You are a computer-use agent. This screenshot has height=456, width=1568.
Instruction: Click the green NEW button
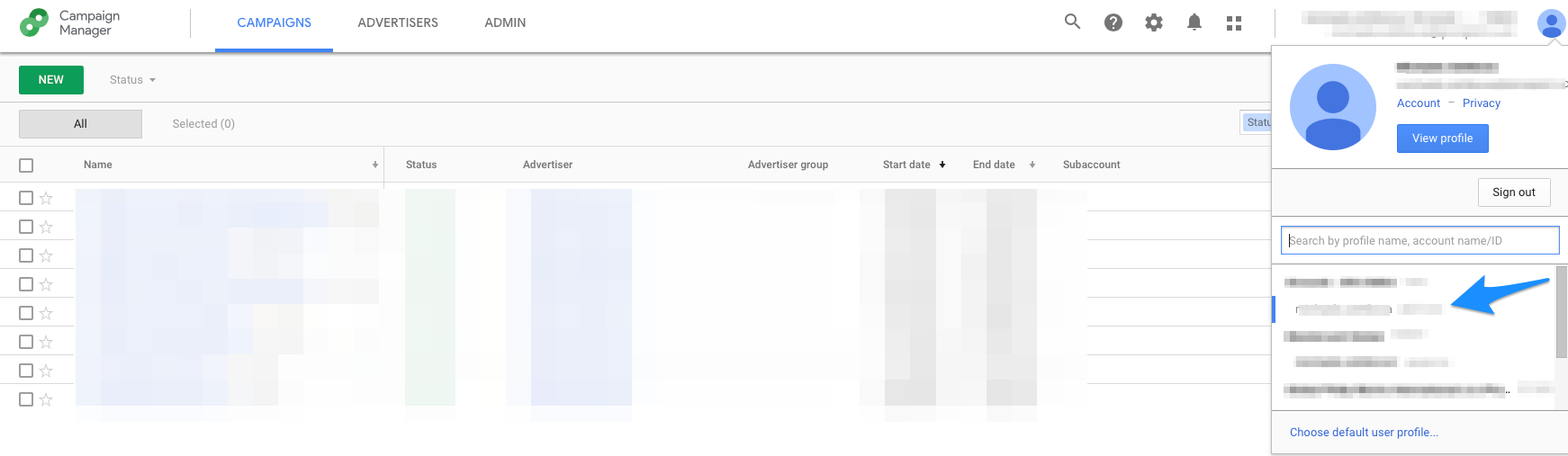pos(51,80)
